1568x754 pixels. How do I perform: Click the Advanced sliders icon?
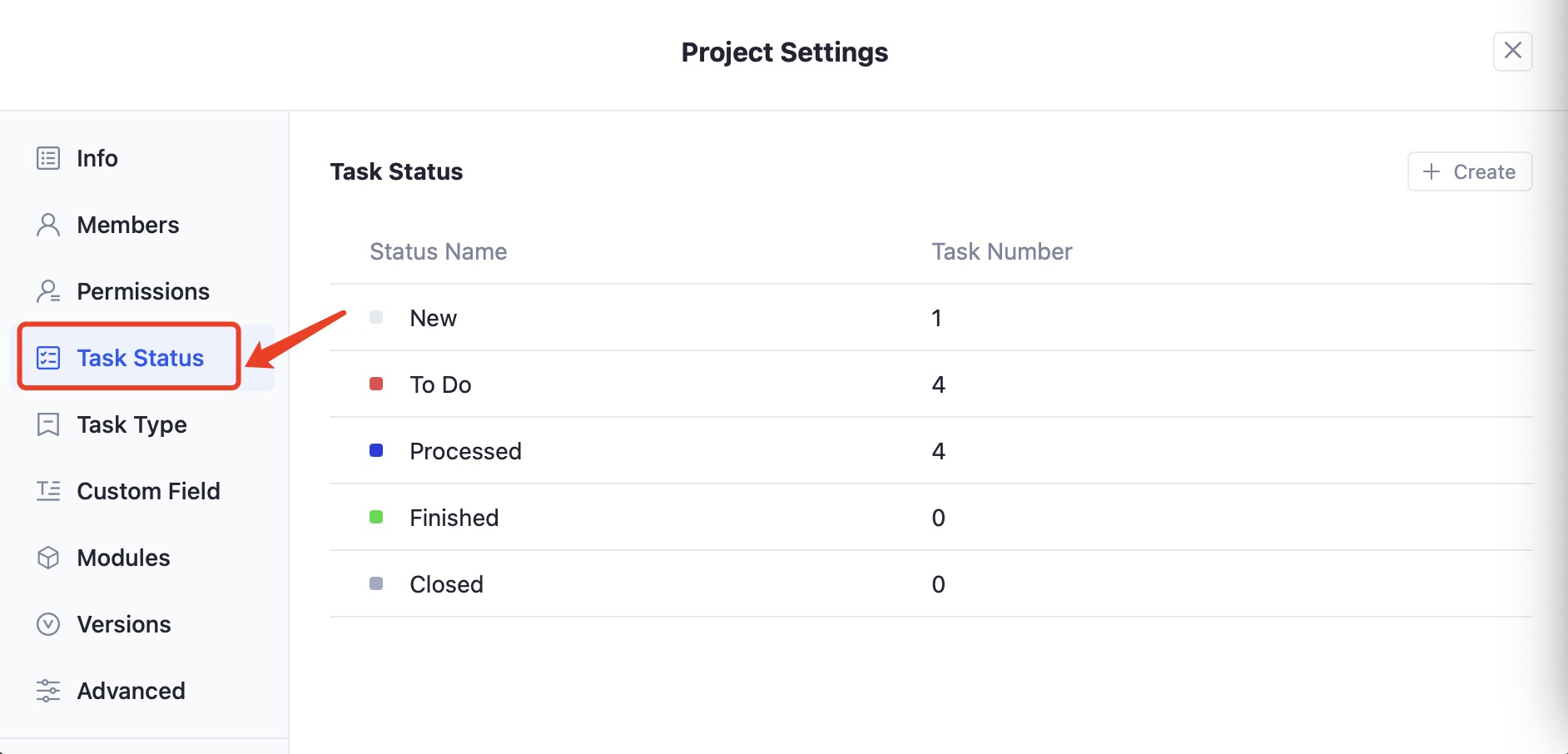pos(48,690)
